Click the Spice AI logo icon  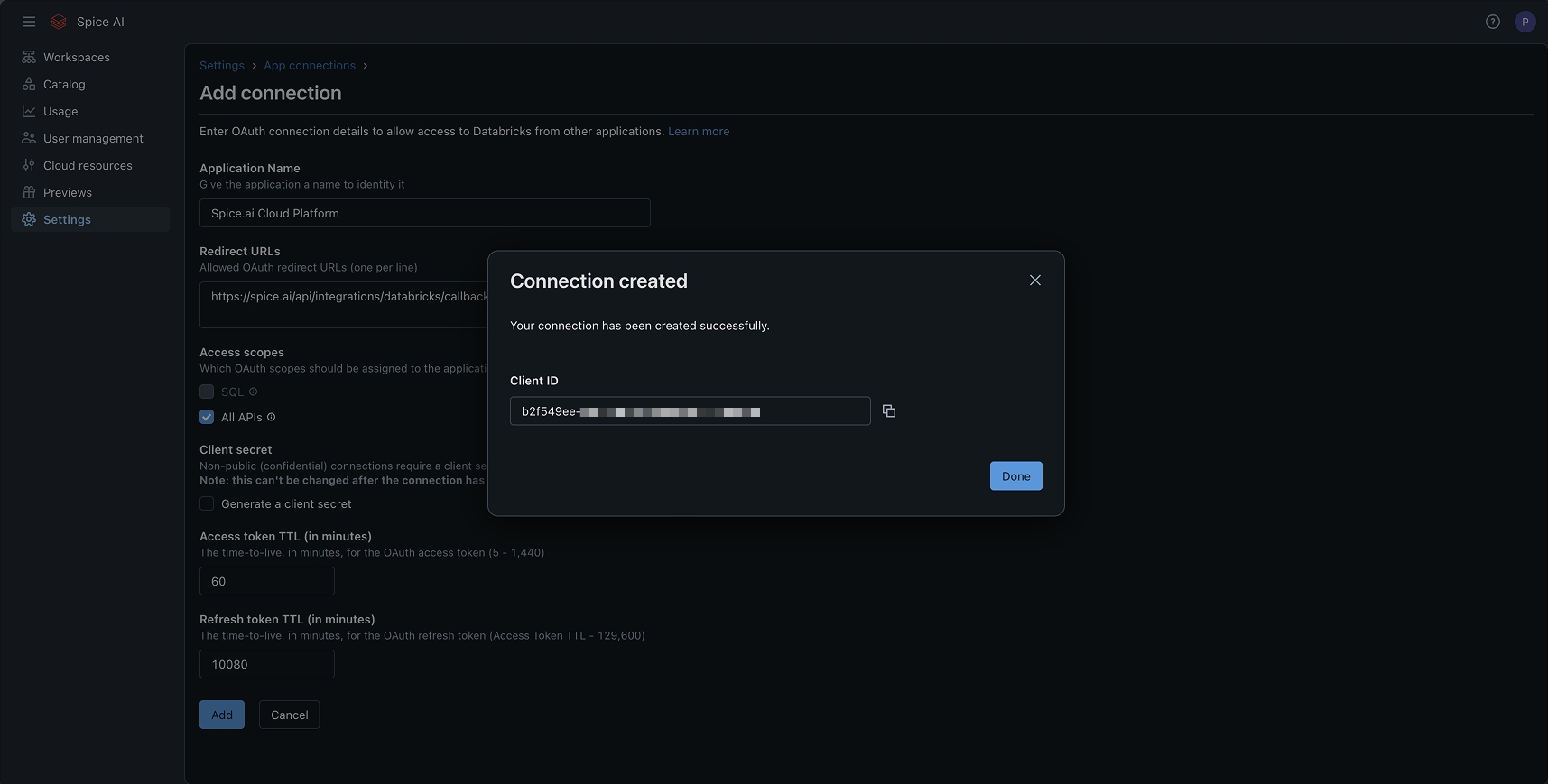click(59, 22)
